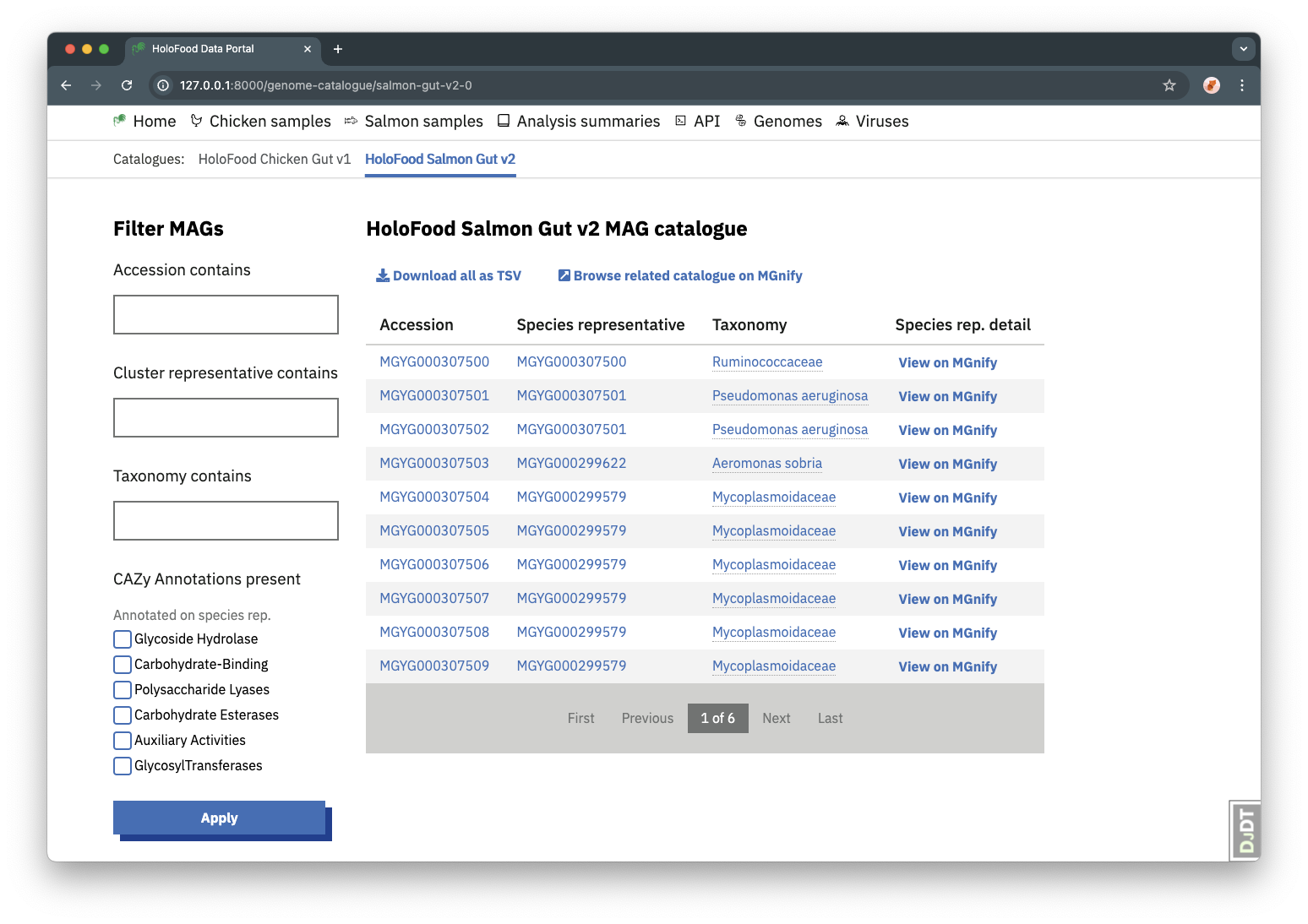Open the Ruminococcaceae taxonomy link

click(767, 361)
